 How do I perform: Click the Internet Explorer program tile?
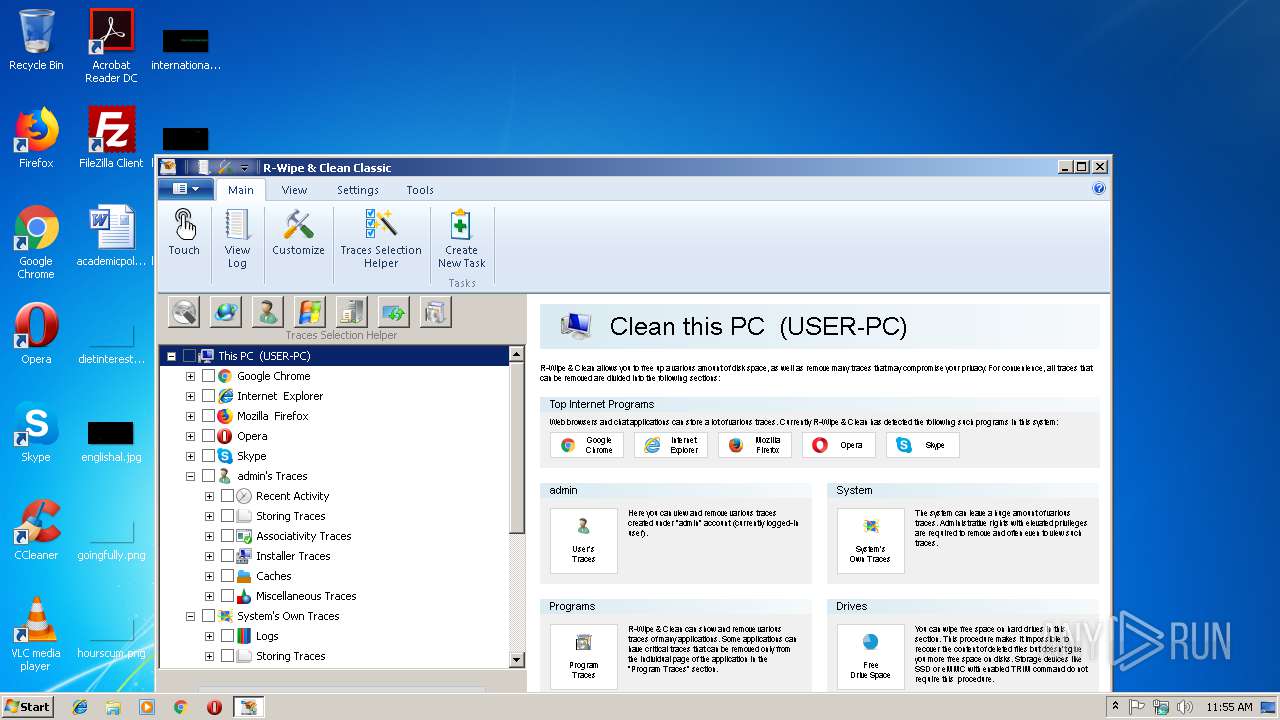[x=671, y=445]
